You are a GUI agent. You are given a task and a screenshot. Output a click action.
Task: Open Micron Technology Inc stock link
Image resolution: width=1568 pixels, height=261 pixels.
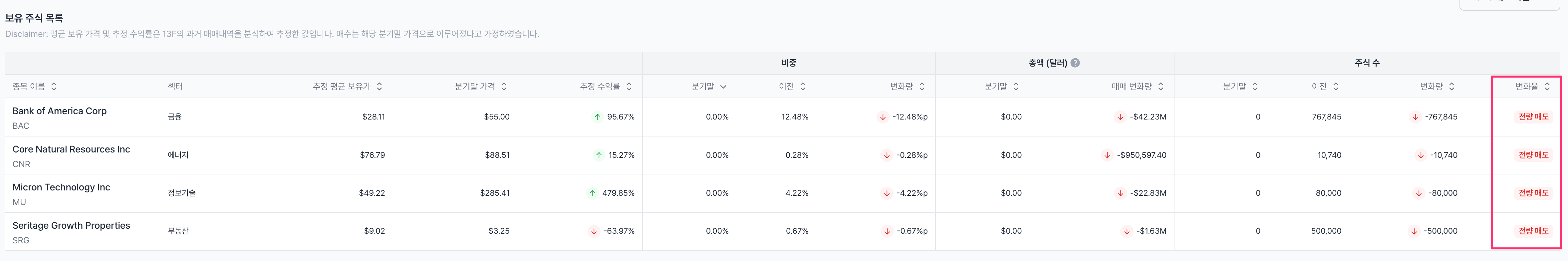61,187
